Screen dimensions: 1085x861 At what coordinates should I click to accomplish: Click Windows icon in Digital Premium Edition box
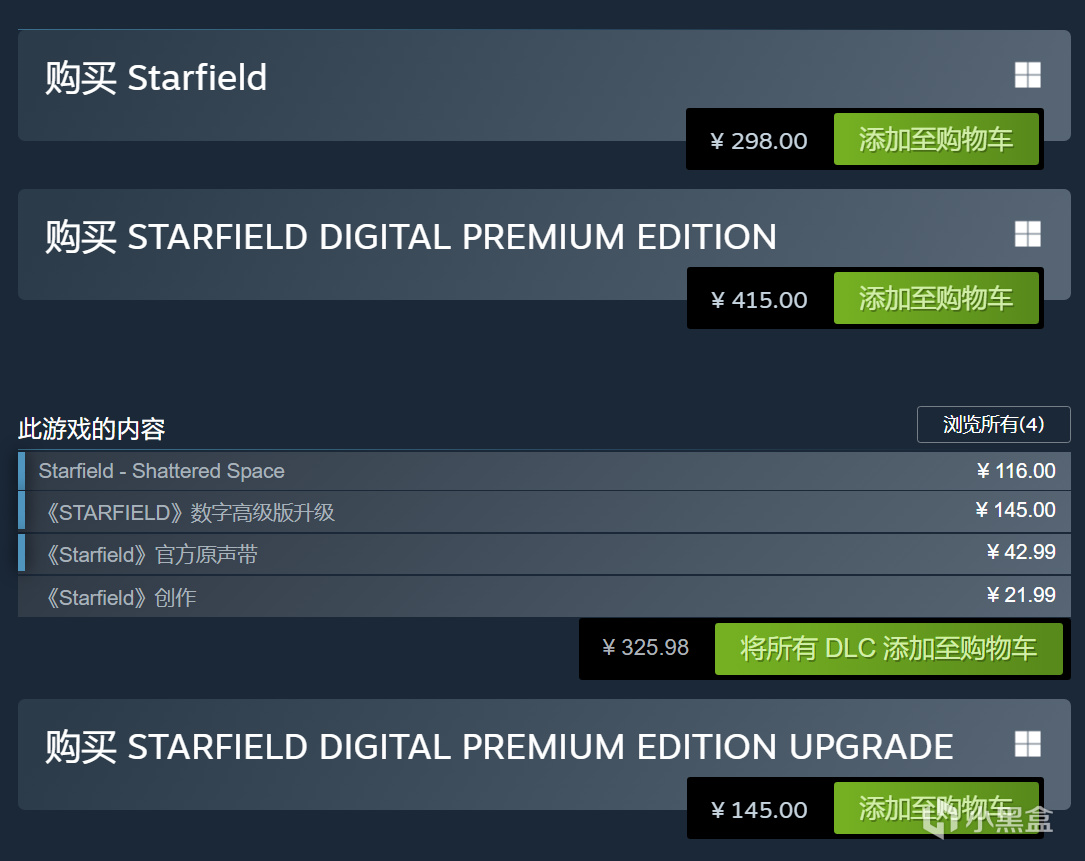pos(1028,234)
